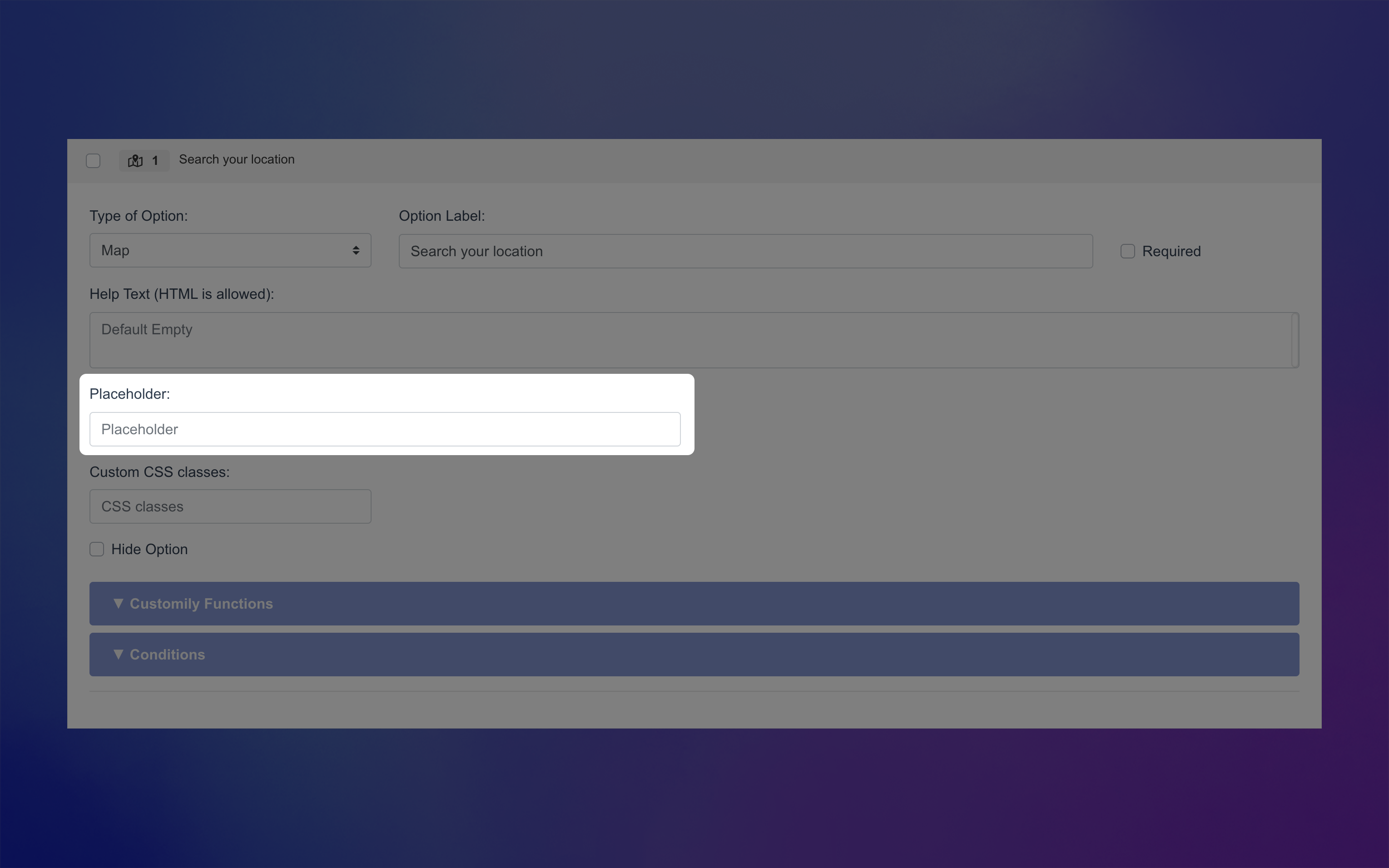
Task: Click the number 1 badge in header
Action: pyautogui.click(x=155, y=161)
